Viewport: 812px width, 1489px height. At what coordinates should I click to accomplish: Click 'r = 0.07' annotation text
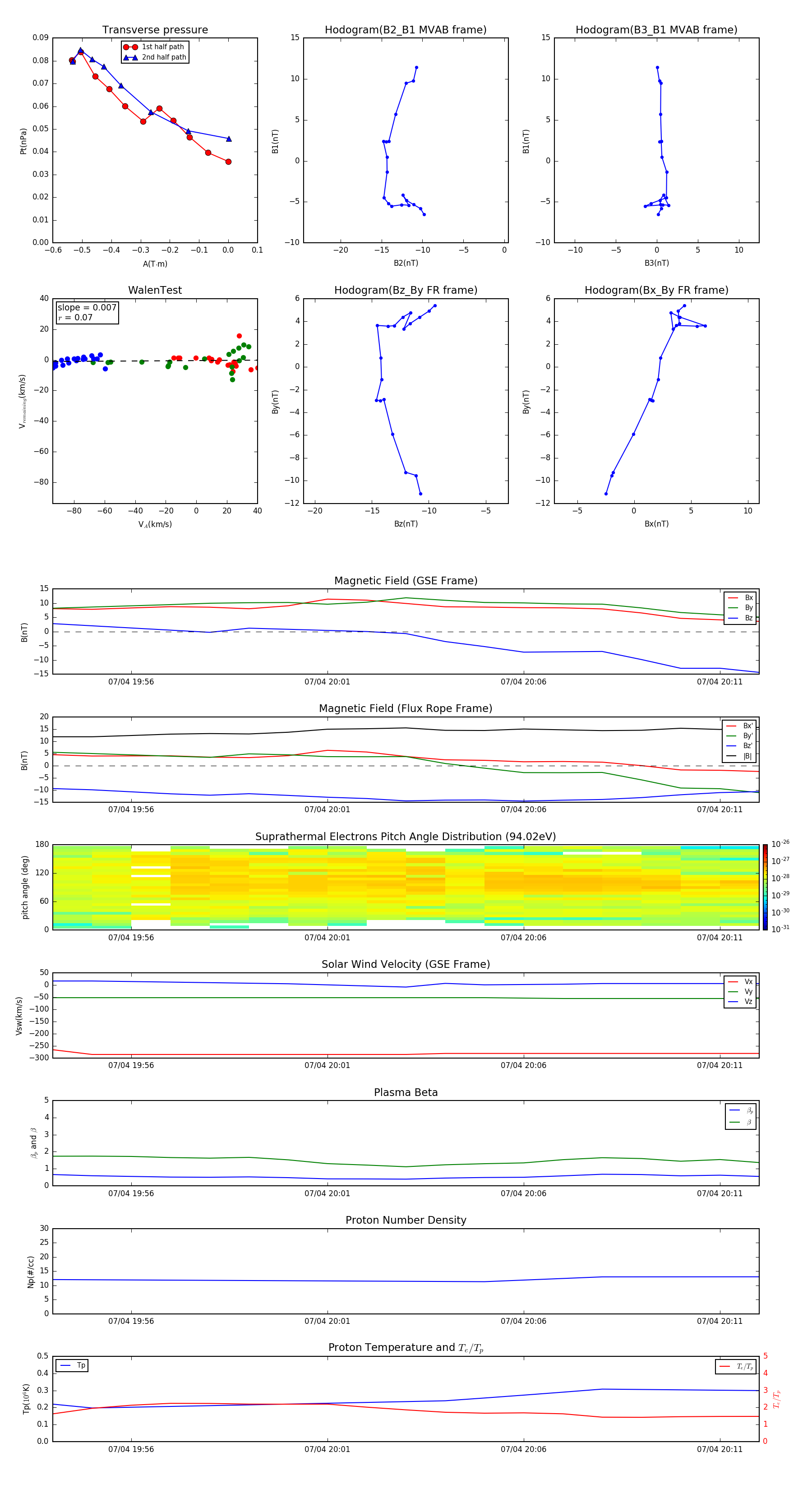pyautogui.click(x=75, y=318)
